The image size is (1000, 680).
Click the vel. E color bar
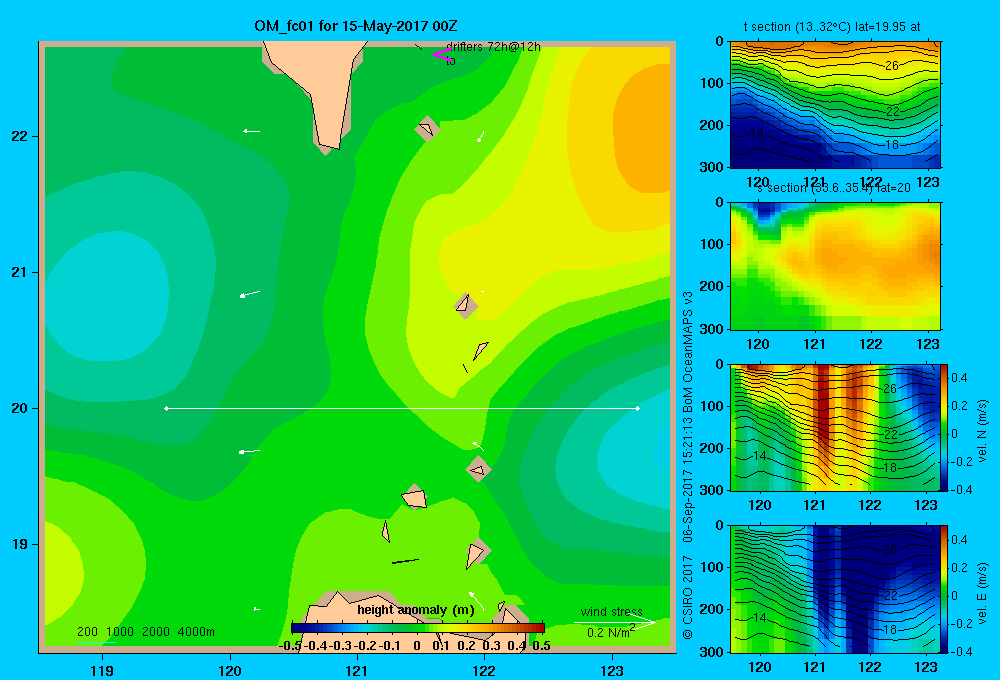pyautogui.click(x=944, y=589)
